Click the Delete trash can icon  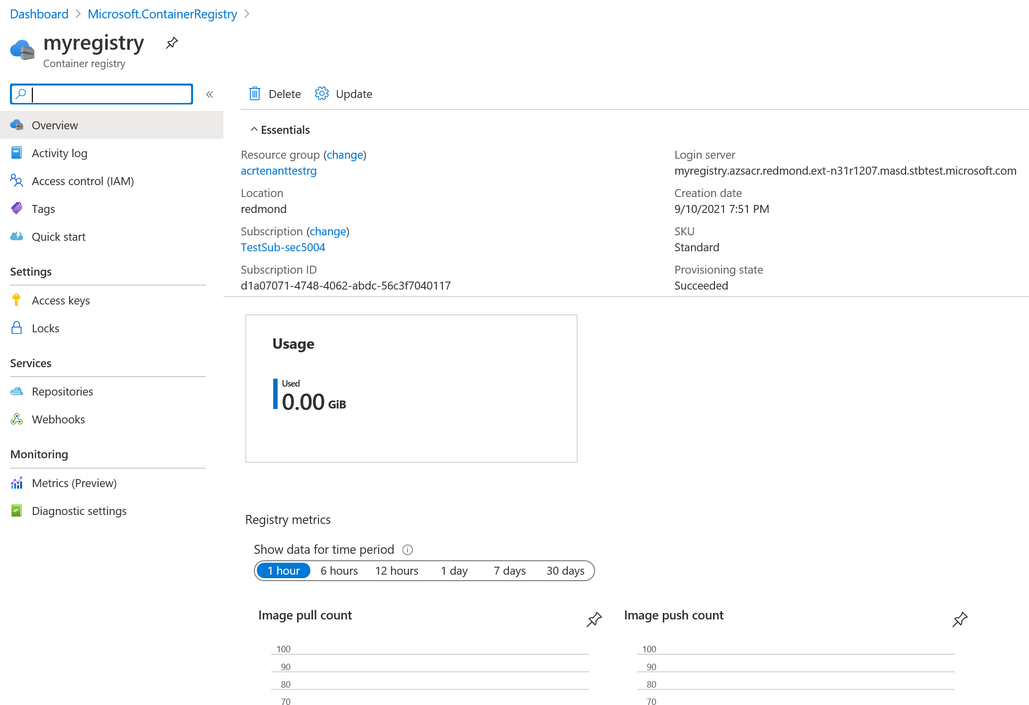tap(255, 94)
